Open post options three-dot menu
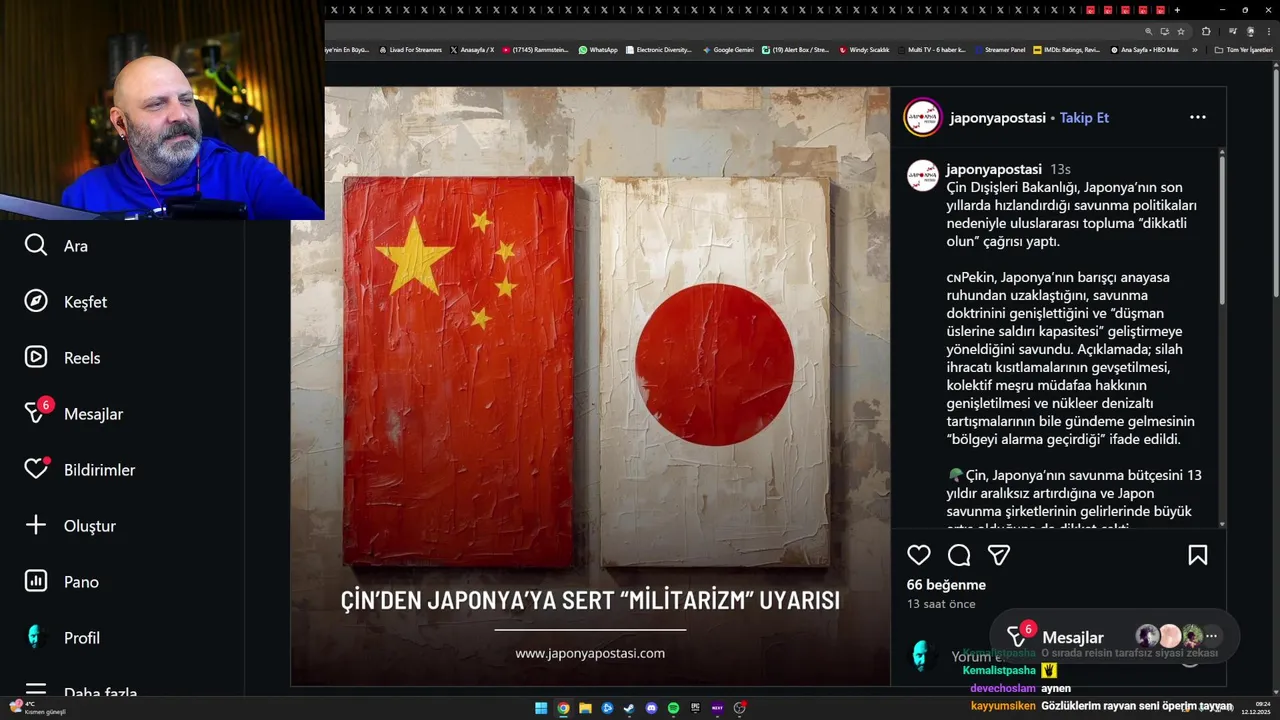1280x720 pixels. click(x=1197, y=117)
